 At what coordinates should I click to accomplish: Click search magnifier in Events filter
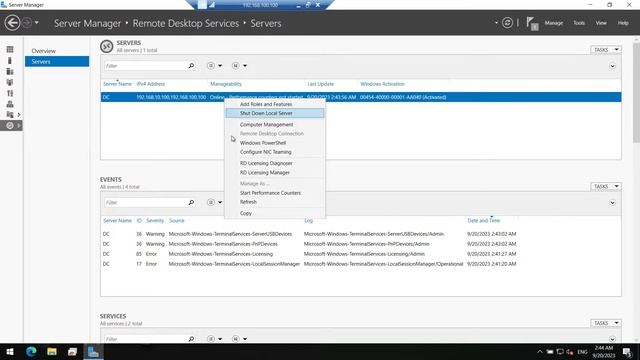coord(191,202)
